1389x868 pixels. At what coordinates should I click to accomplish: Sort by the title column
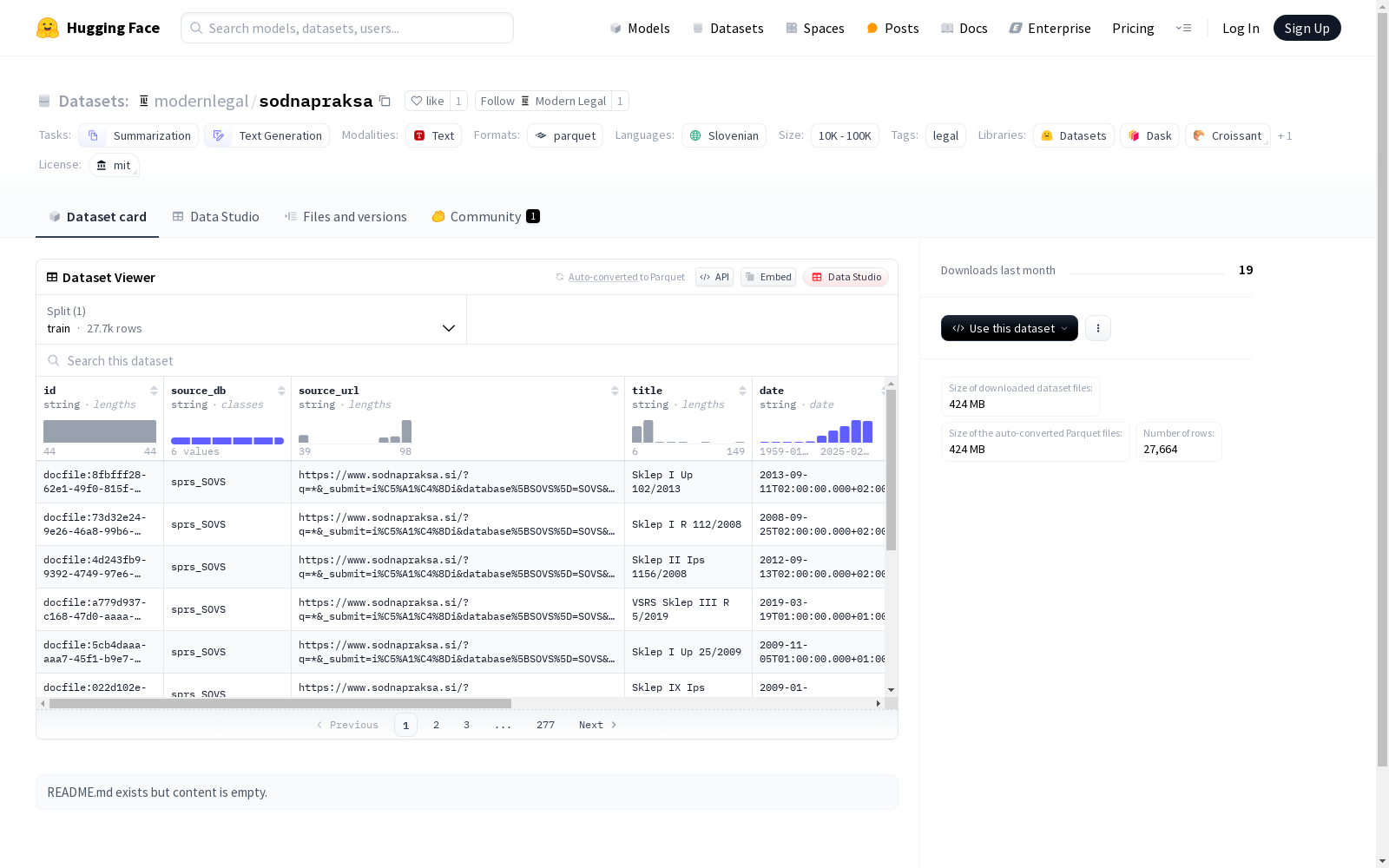(742, 391)
